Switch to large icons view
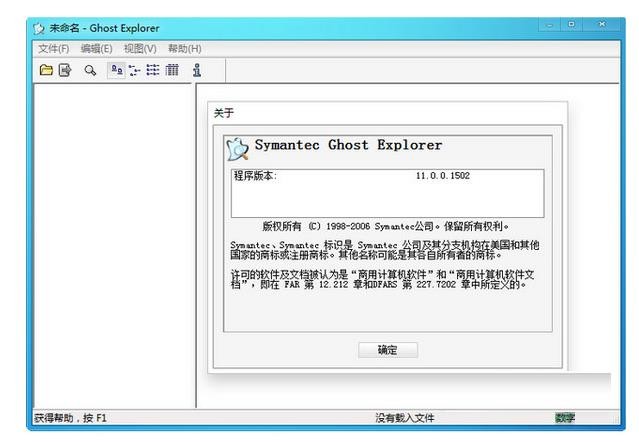 116,70
